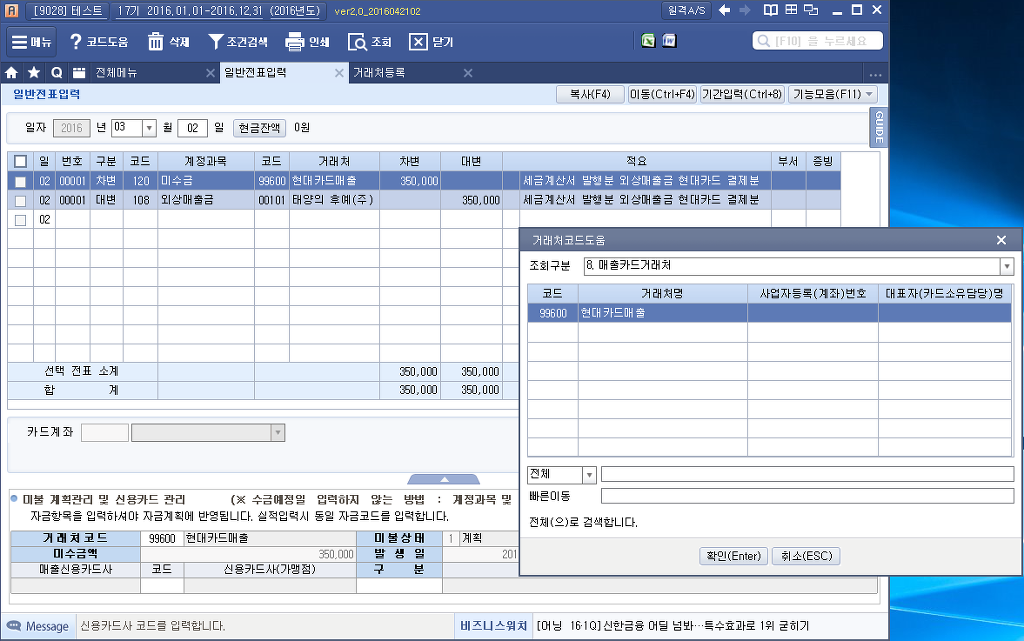Open 조건검색 filter funnel icon
This screenshot has height=641, width=1024.
215,42
